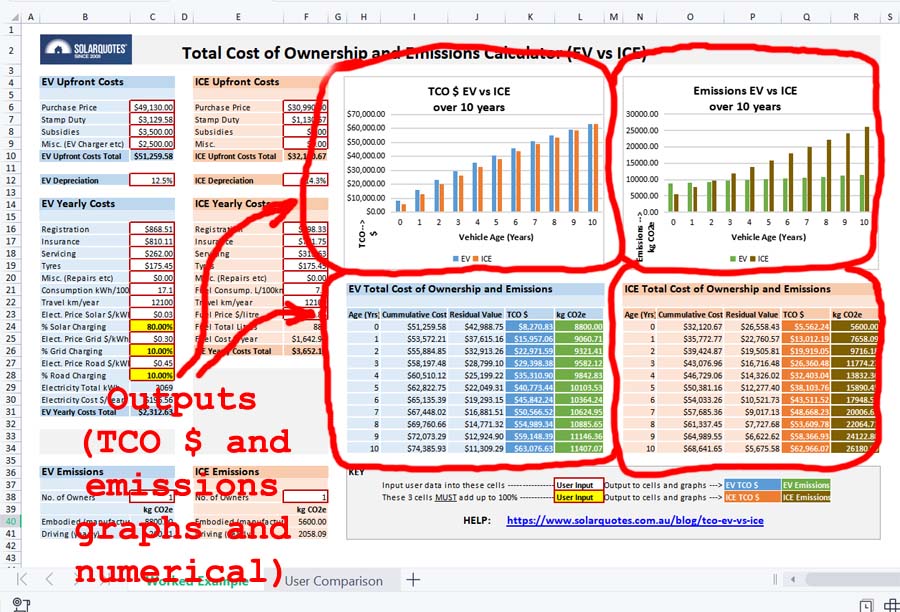This screenshot has height=612, width=900.
Task: Switch to the User Comparison sheet tab
Action: pos(333,581)
